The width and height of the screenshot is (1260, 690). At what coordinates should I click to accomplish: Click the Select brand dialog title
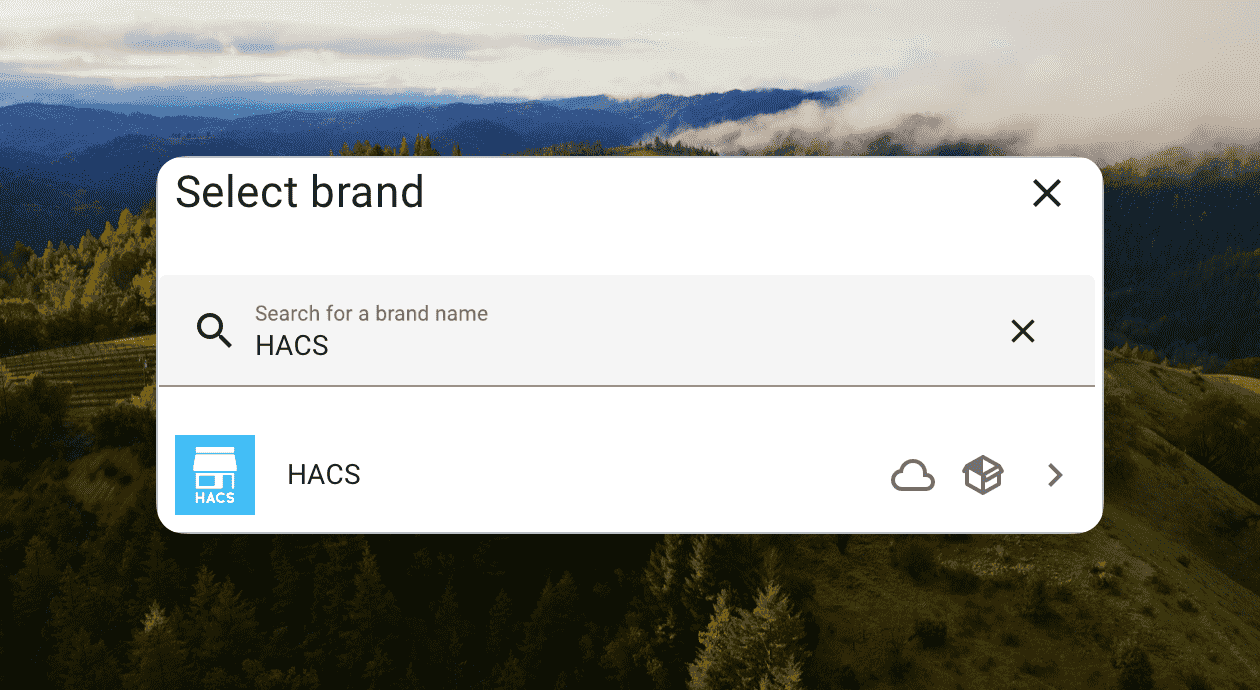[x=300, y=192]
